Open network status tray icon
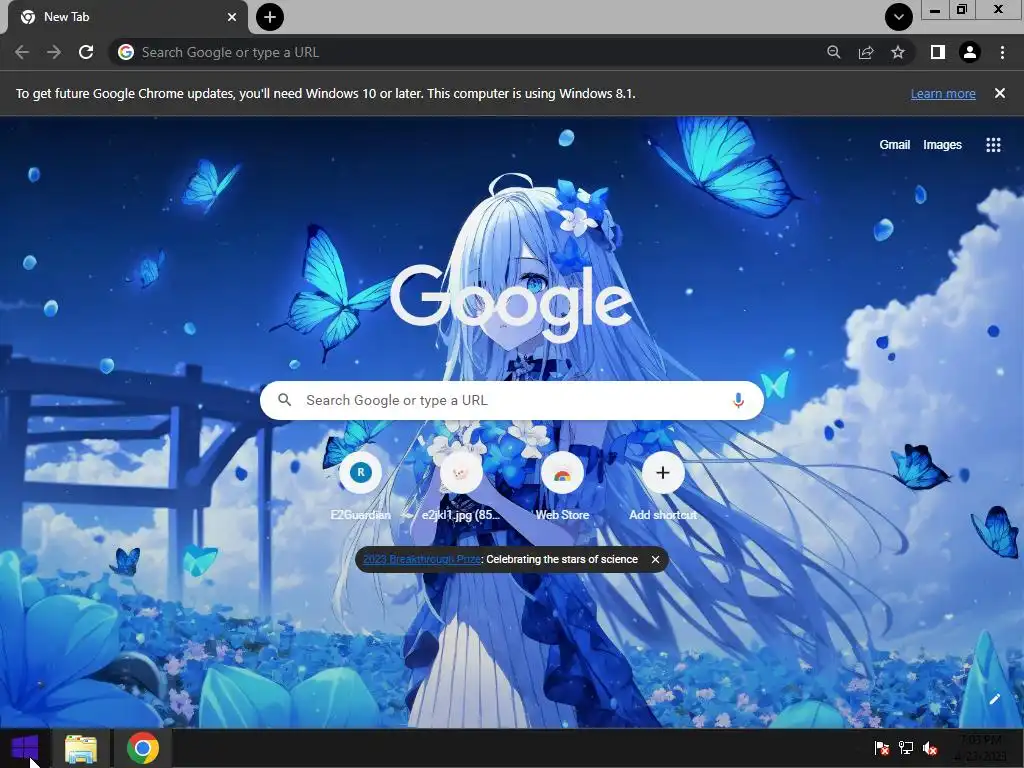Image resolution: width=1024 pixels, height=768 pixels. coord(906,748)
